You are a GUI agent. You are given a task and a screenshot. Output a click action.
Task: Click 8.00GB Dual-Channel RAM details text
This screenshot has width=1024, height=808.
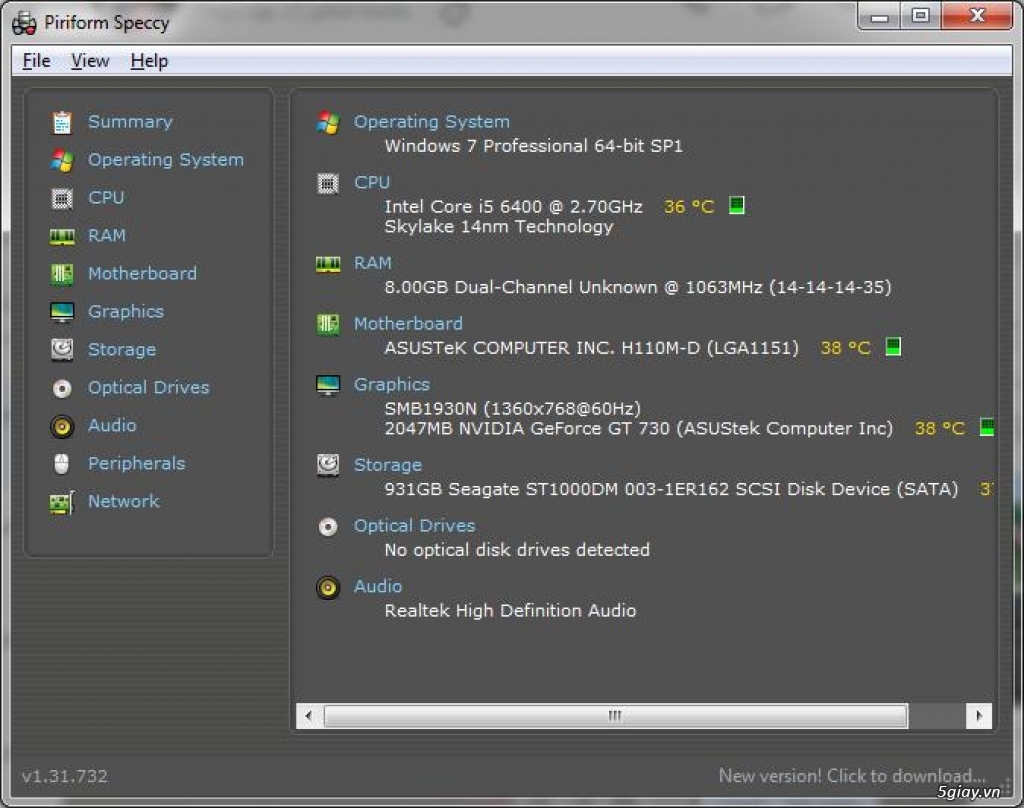(x=638, y=287)
